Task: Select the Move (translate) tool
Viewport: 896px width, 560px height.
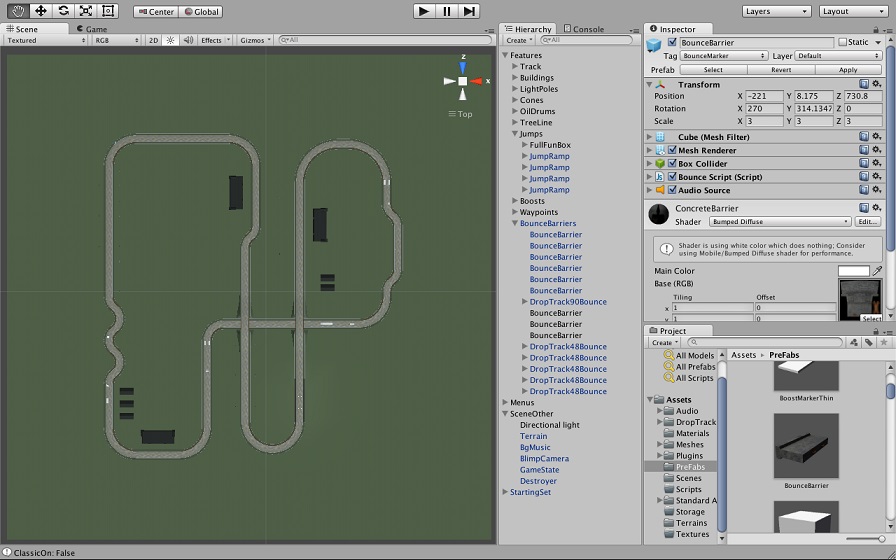Action: [41, 11]
